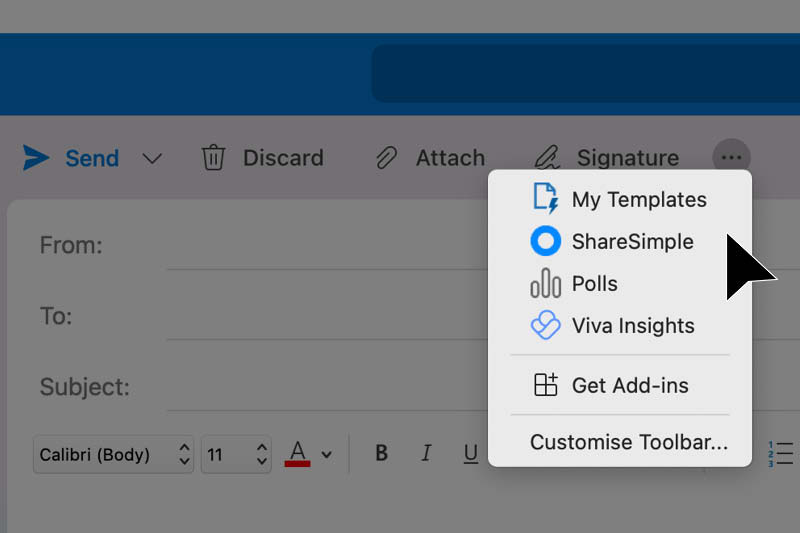Image resolution: width=800 pixels, height=533 pixels.
Task: Click the Viva Insights heart icon
Action: [545, 325]
